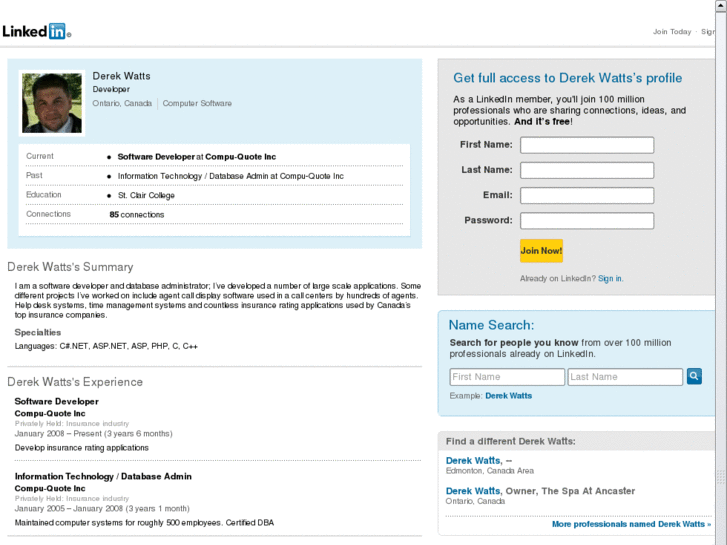Viewport: 727px width, 545px height.
Task: Focus the Last Name signup field
Action: [587, 170]
